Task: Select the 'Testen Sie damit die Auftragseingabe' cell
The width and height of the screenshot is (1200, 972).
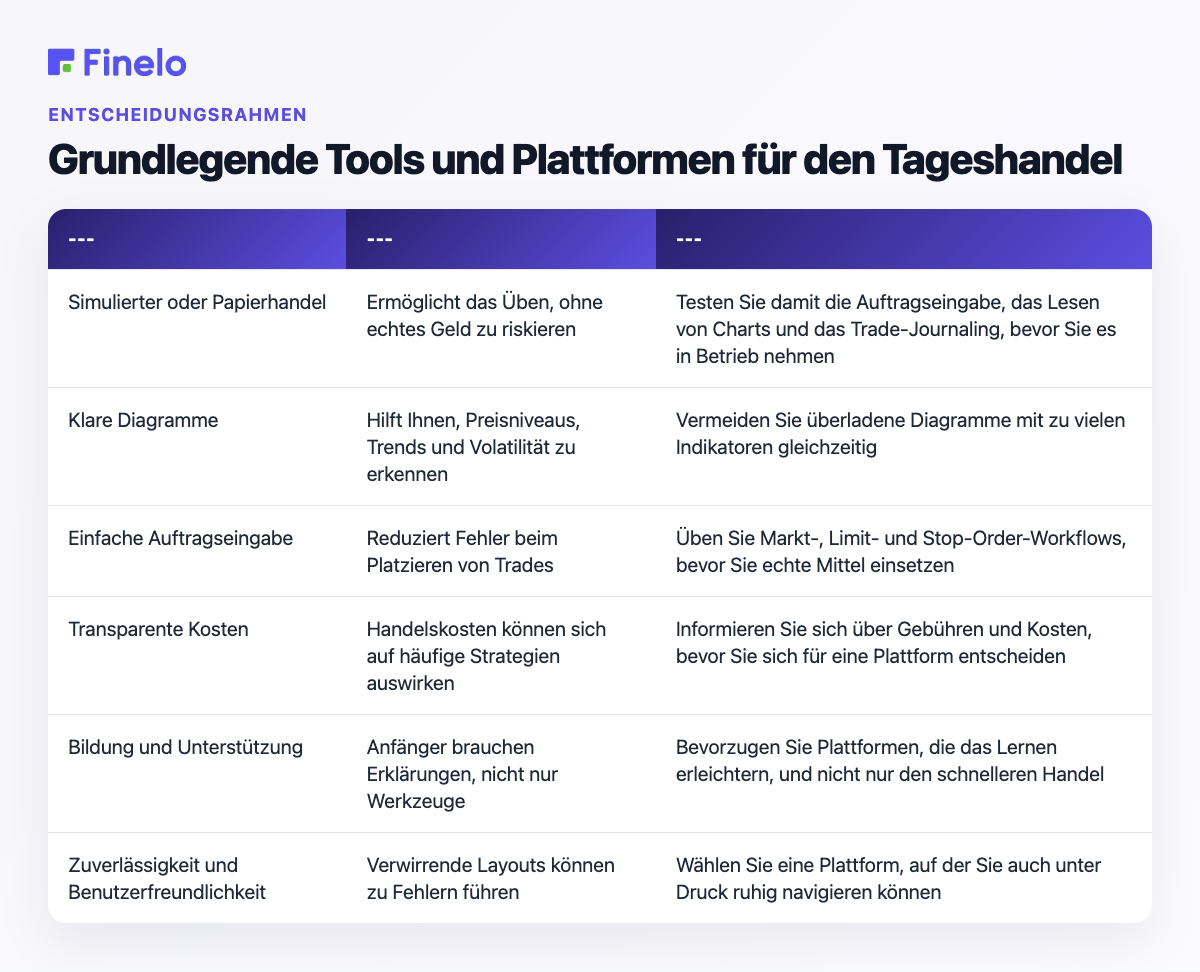Action: point(904,328)
